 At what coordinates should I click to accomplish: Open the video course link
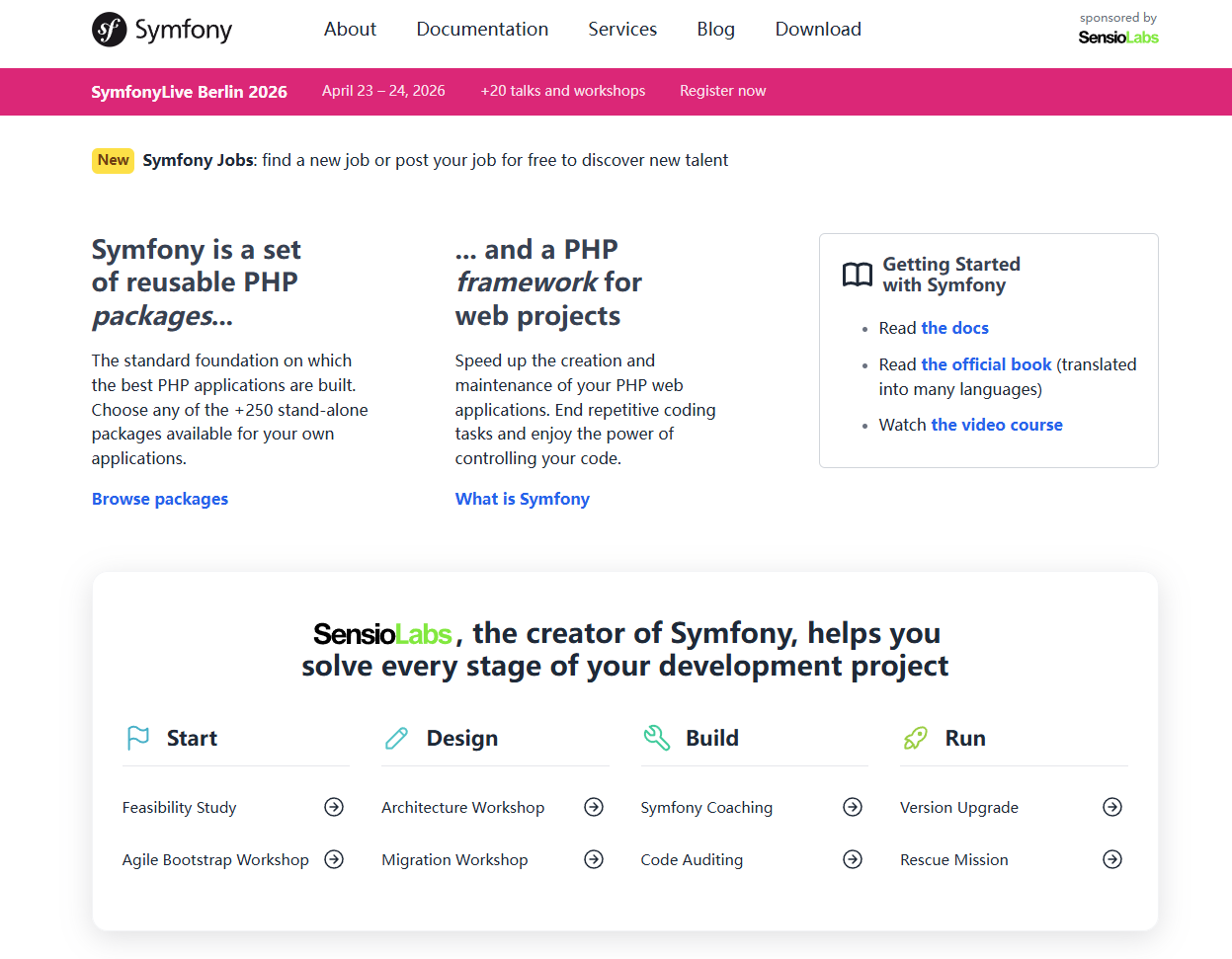pyautogui.click(x=996, y=425)
